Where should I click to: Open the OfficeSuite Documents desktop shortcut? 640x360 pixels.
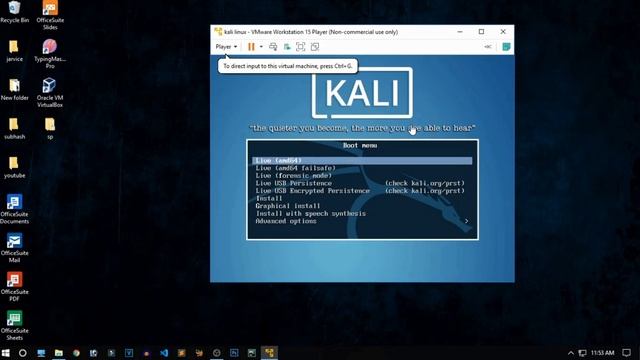(x=14, y=209)
